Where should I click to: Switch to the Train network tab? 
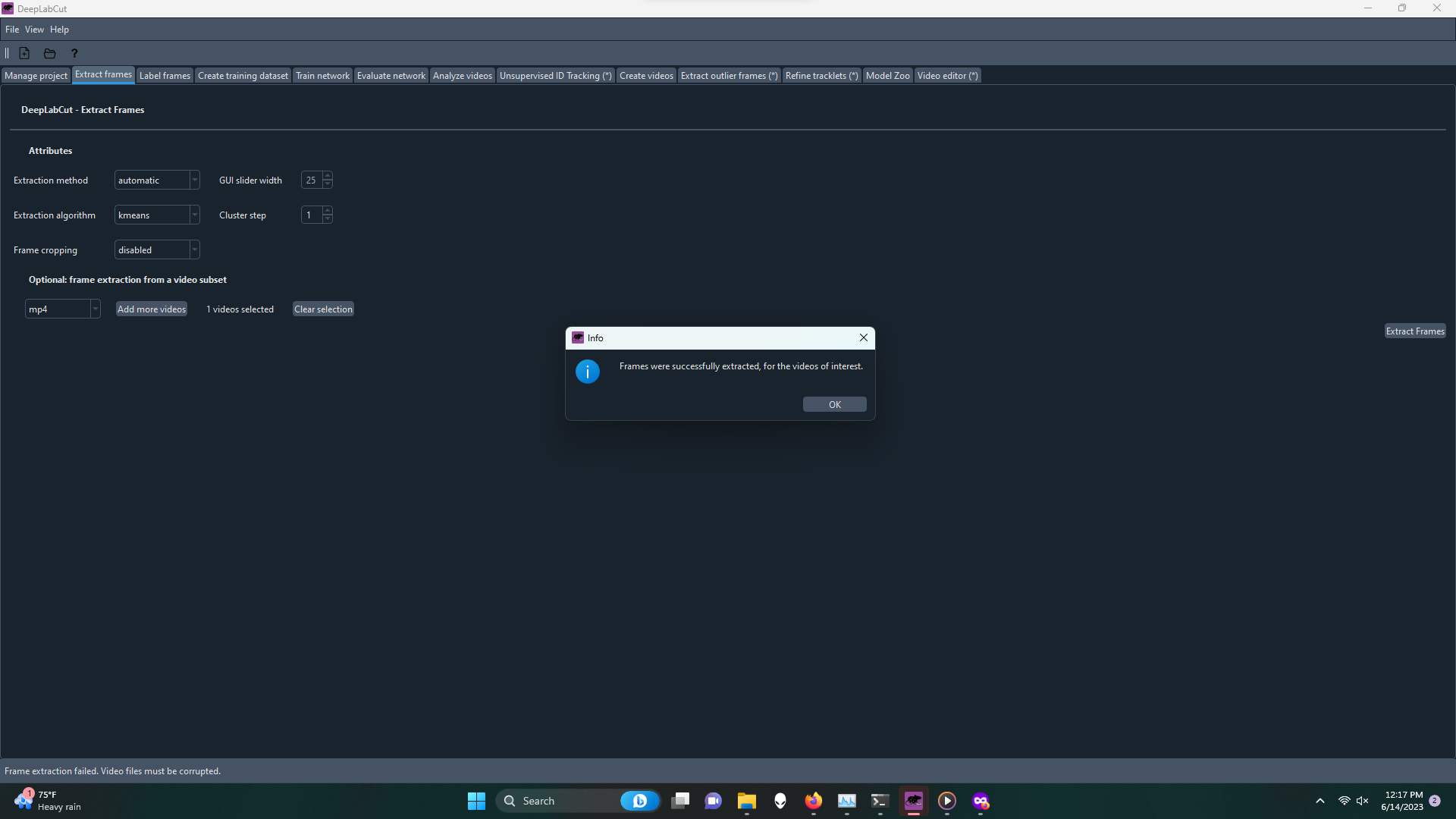click(322, 75)
